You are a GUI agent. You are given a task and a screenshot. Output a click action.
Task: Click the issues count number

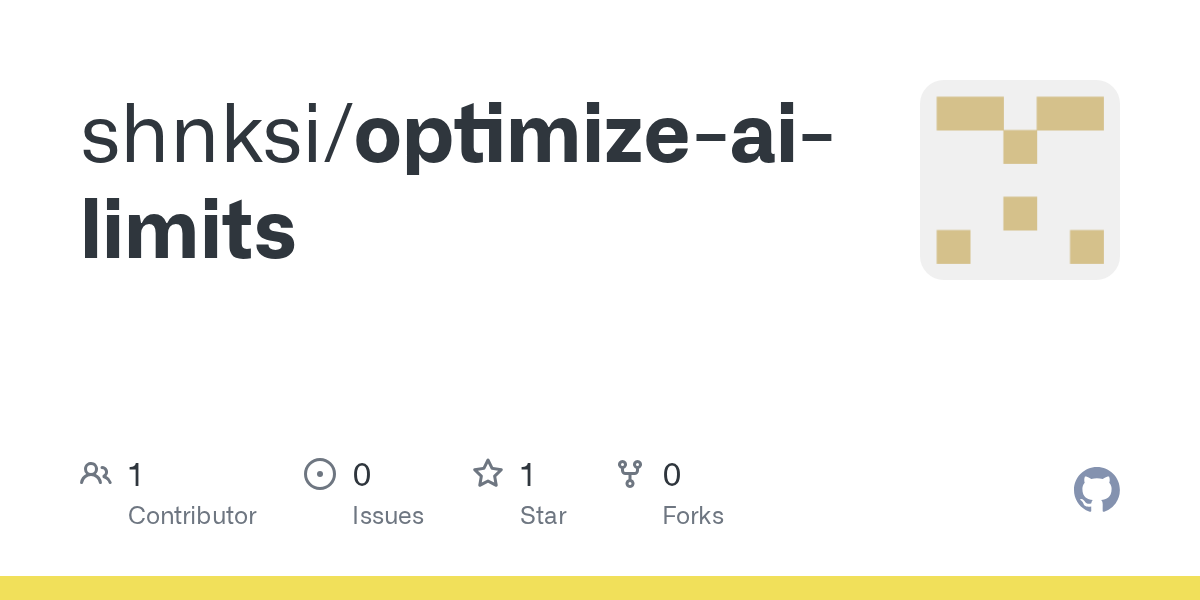point(362,475)
